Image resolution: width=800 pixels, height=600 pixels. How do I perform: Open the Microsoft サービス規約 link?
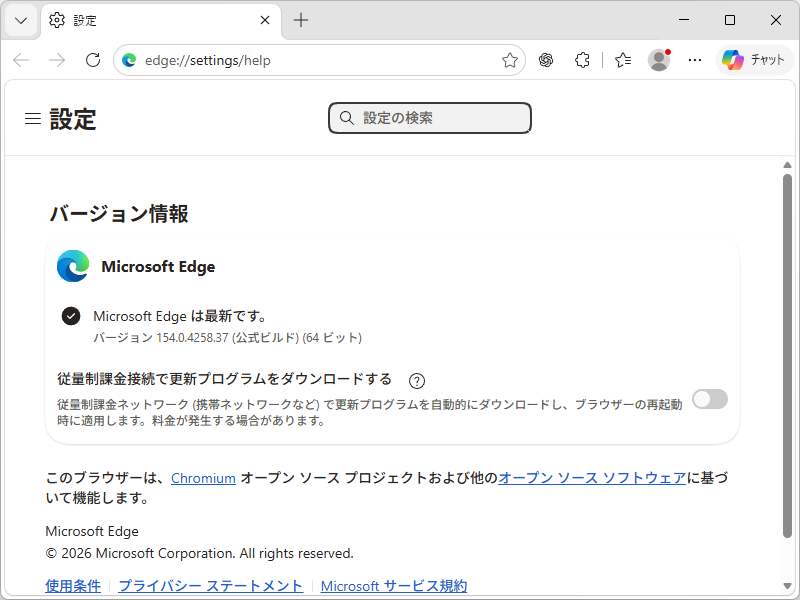[394, 586]
